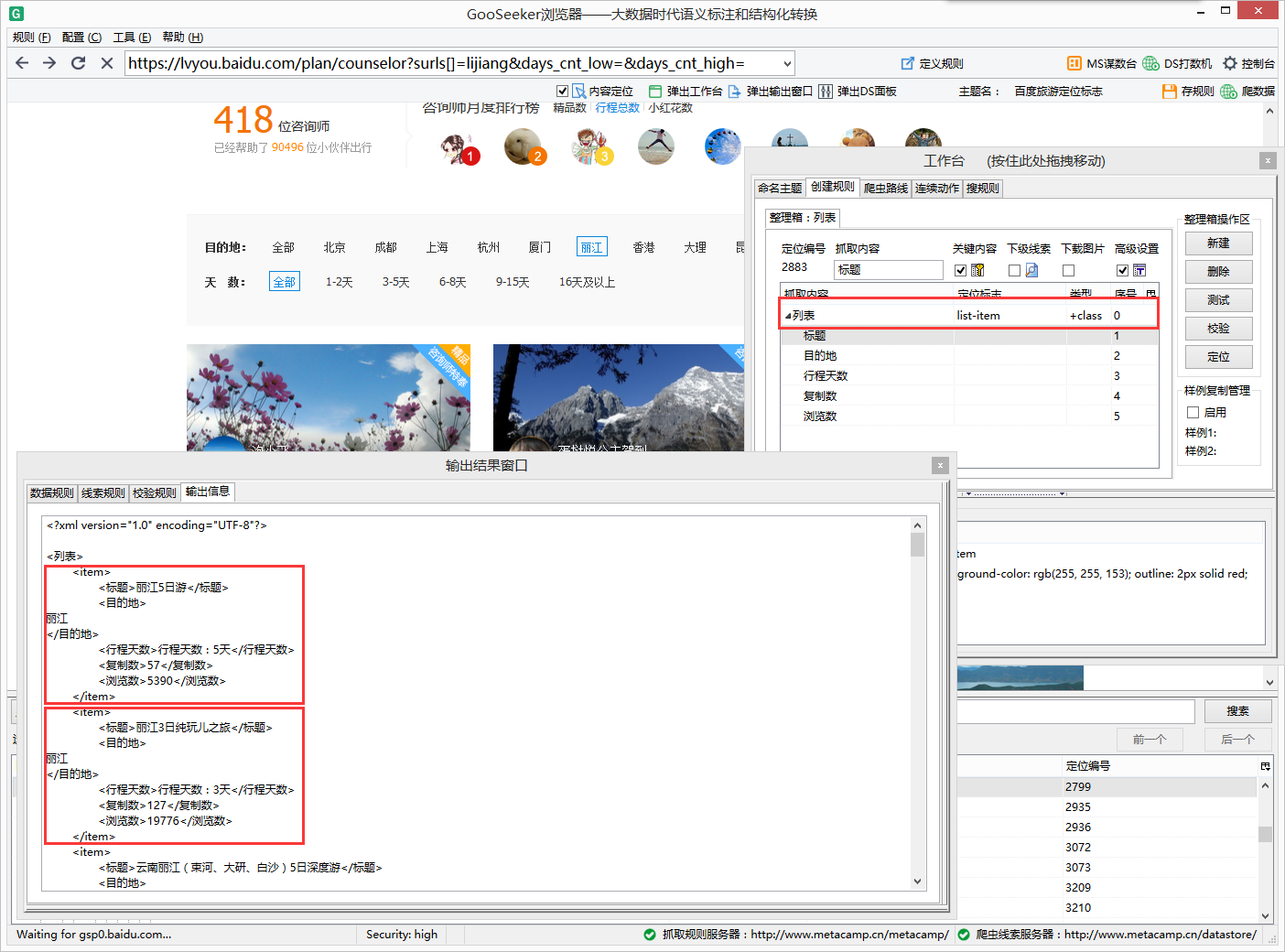Click the rank 1 counselor avatar
This screenshot has width=1285, height=952.
(x=458, y=147)
